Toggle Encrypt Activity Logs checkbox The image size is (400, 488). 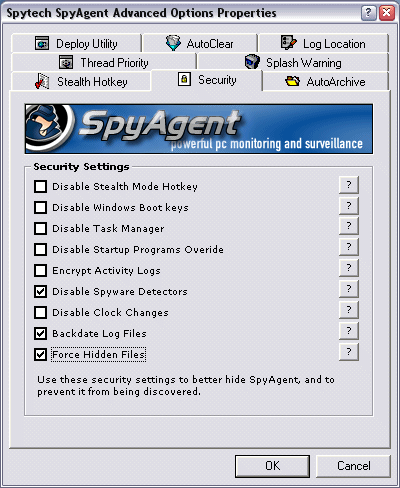[x=40, y=270]
